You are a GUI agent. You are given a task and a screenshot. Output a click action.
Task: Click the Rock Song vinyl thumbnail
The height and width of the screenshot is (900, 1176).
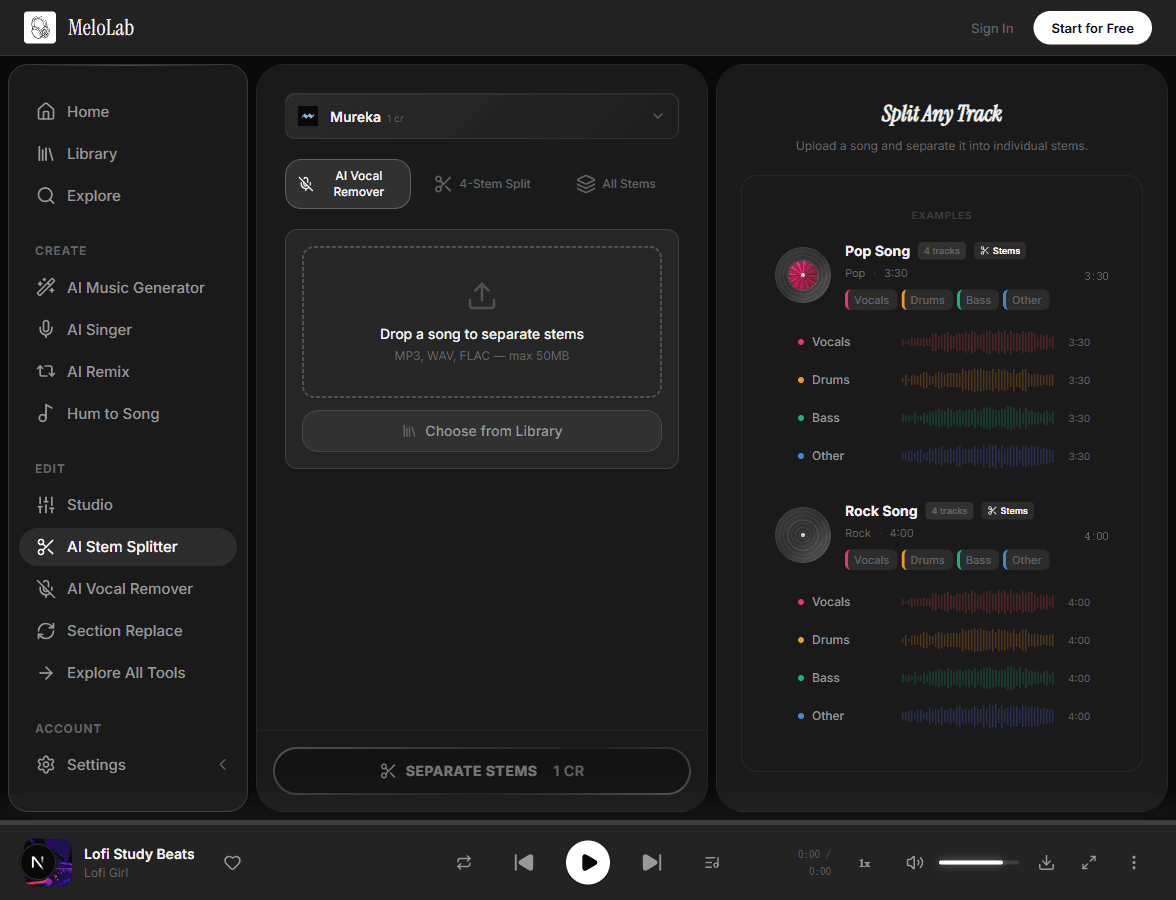tap(802, 536)
